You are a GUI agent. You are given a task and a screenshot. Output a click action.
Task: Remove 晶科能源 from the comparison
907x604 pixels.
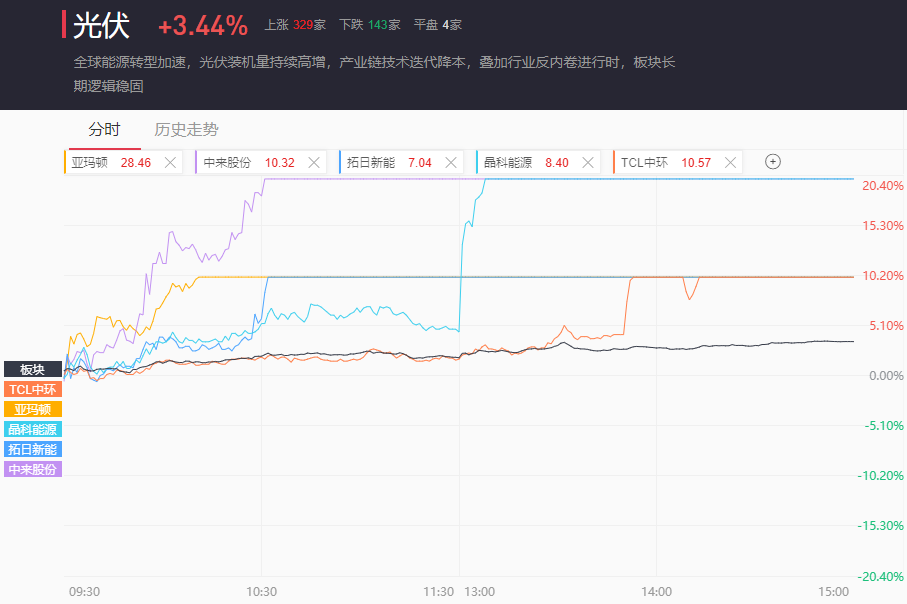coord(590,162)
